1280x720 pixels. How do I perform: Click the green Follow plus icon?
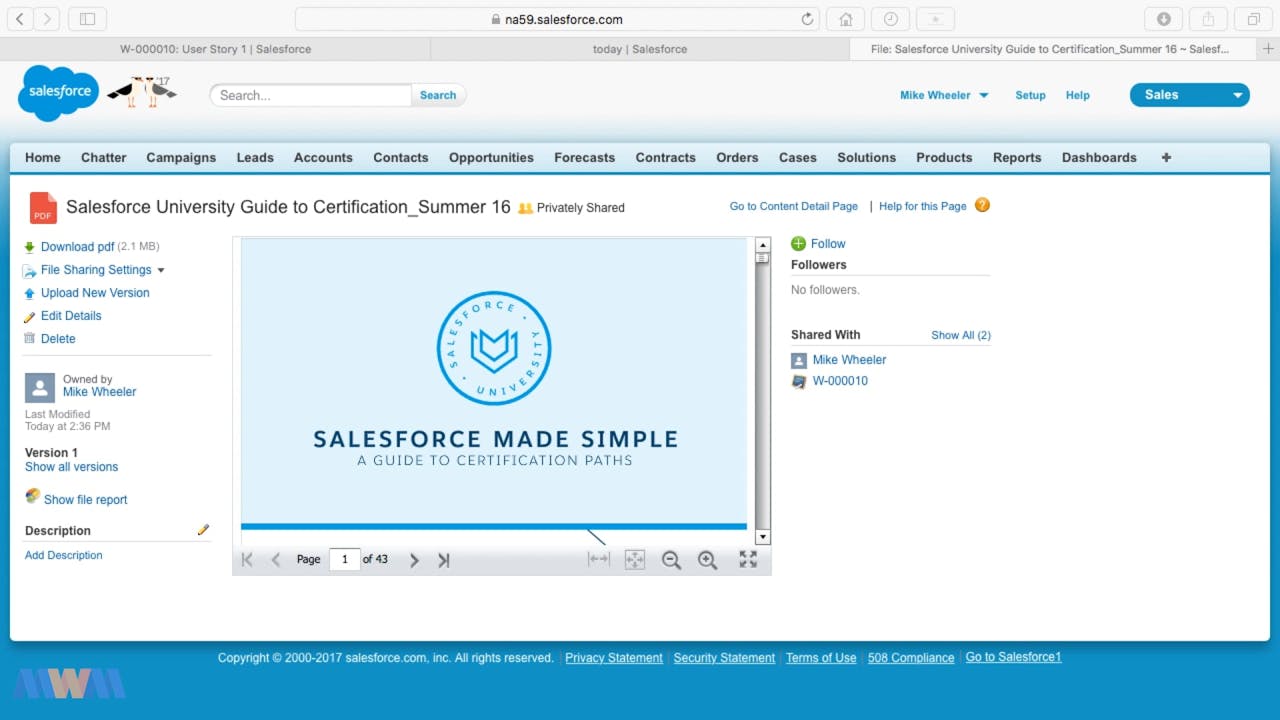[x=798, y=244]
